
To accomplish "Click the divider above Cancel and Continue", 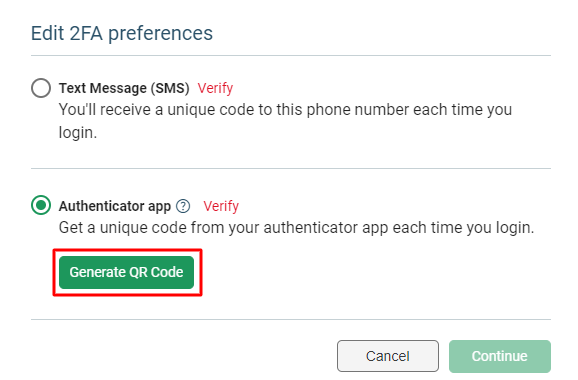I will click(x=291, y=319).
